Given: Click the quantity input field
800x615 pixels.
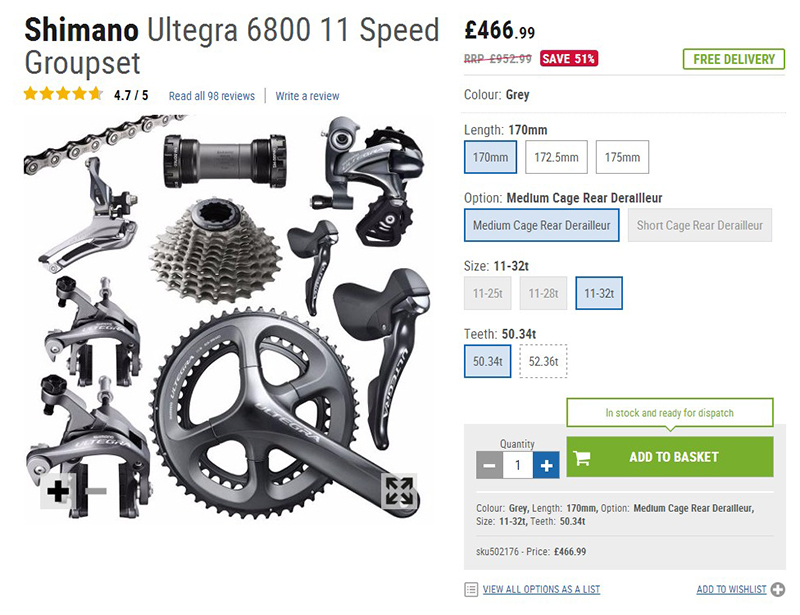Looking at the screenshot, I should tap(518, 465).
